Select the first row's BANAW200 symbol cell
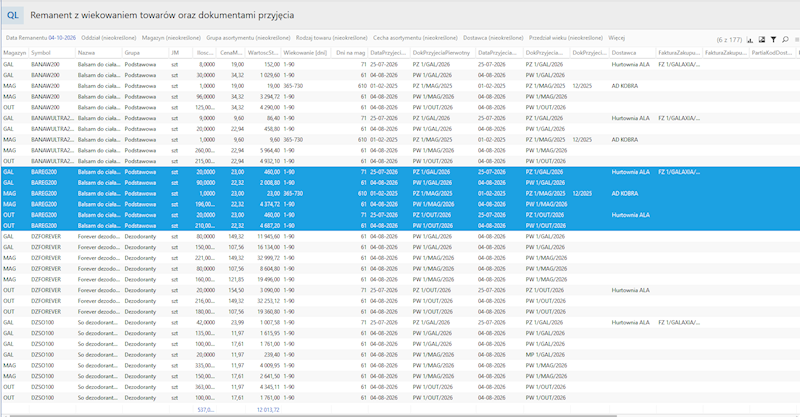Viewport: 800px width, 417px height. (52, 65)
